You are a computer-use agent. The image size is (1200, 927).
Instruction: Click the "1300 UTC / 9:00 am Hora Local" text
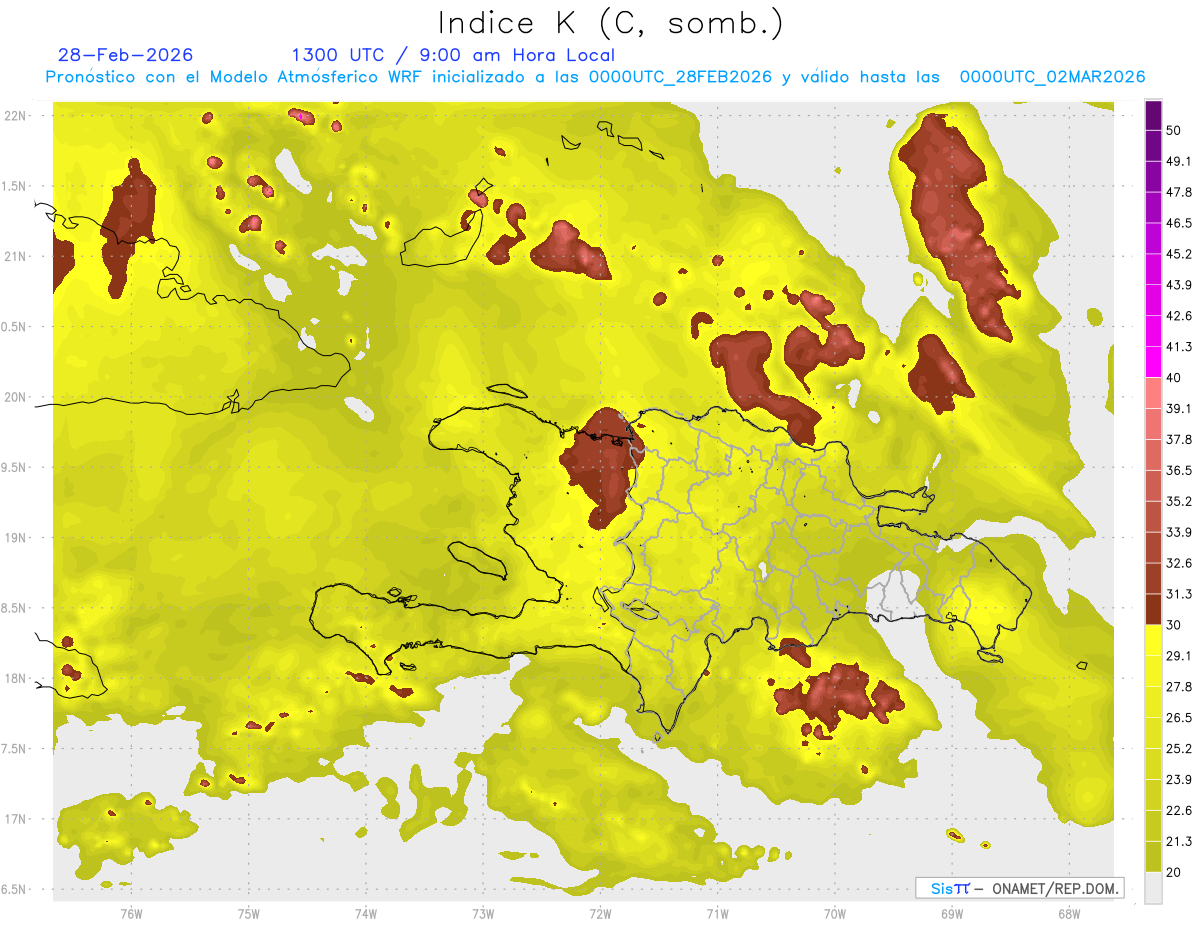pos(453,55)
